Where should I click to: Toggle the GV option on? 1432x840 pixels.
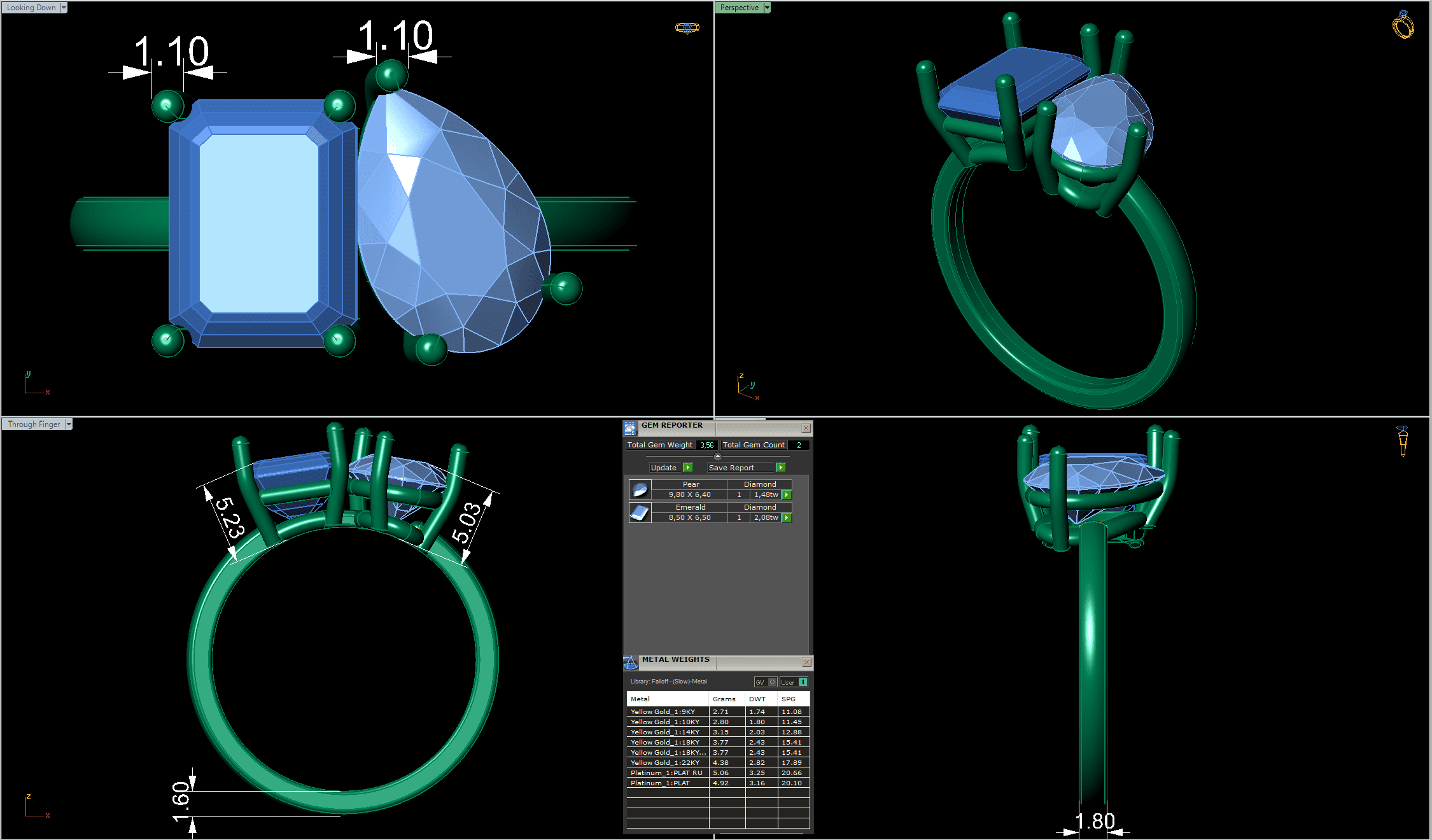(x=772, y=682)
